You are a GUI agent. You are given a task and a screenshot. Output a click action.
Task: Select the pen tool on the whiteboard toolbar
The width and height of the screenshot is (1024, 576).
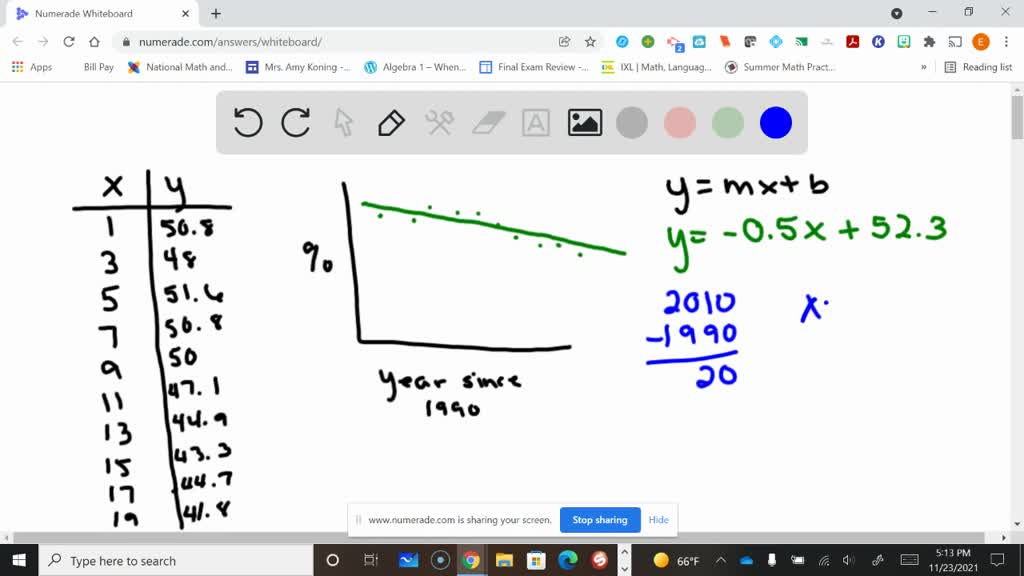coord(390,122)
